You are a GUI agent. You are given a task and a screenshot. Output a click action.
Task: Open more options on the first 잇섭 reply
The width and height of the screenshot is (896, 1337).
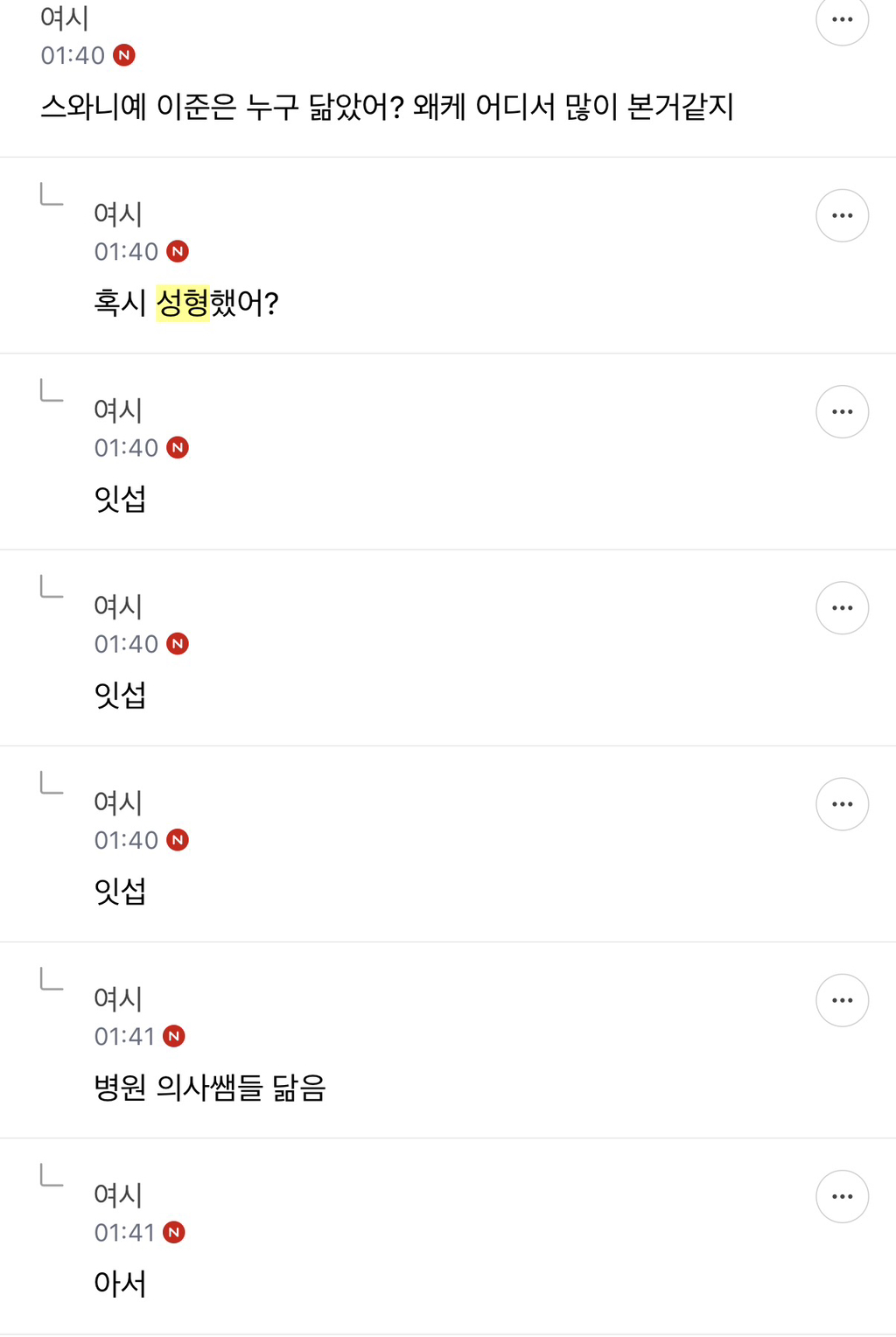tap(842, 411)
